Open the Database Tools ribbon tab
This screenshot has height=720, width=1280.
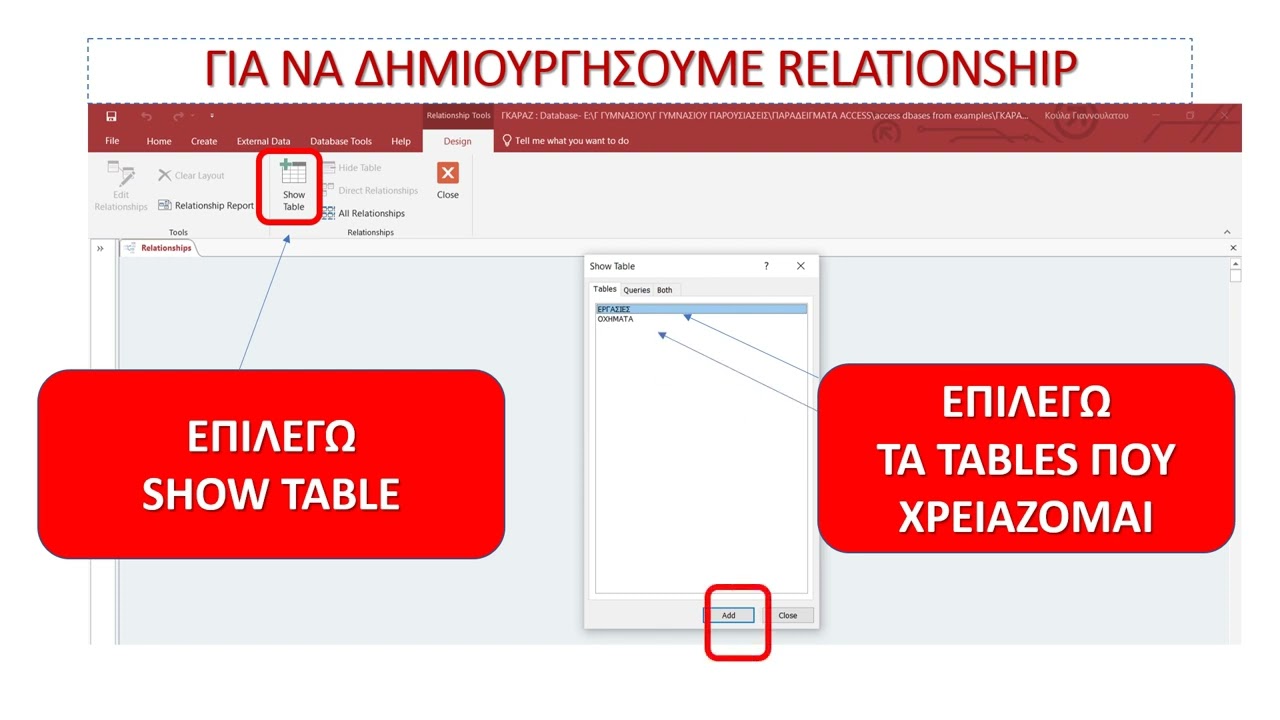(341, 141)
